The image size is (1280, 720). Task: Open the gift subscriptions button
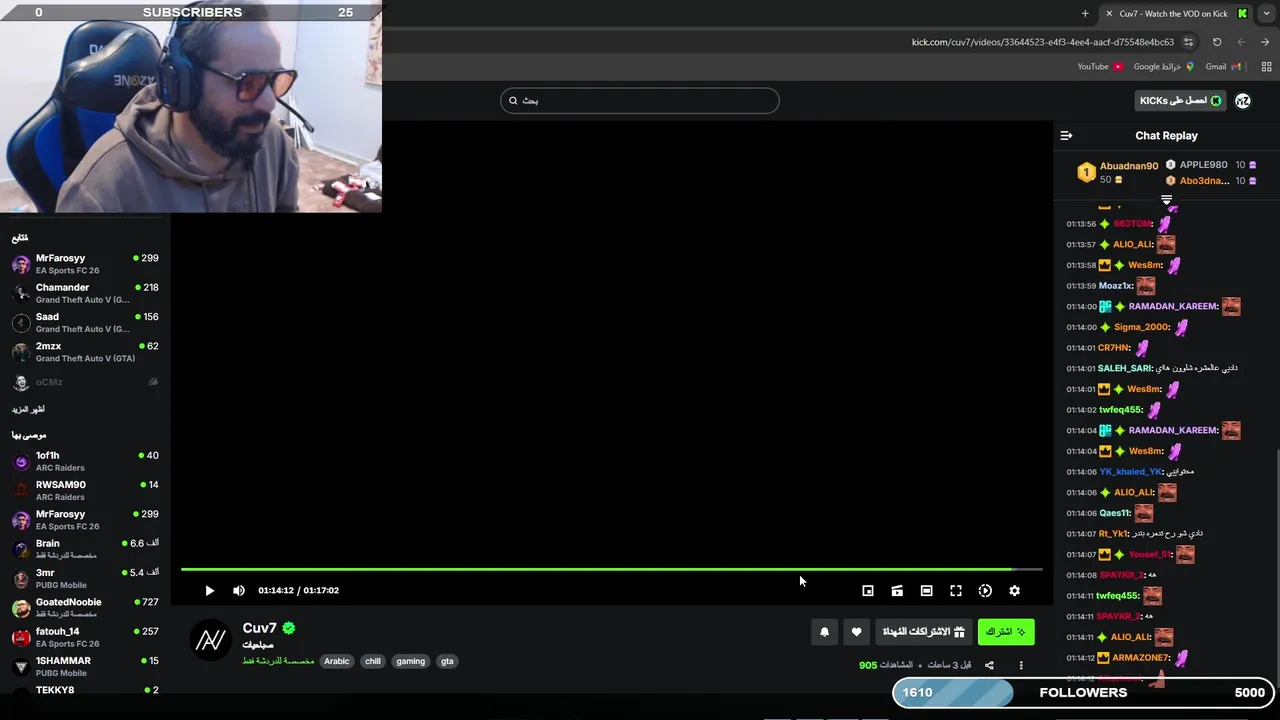coord(923,632)
